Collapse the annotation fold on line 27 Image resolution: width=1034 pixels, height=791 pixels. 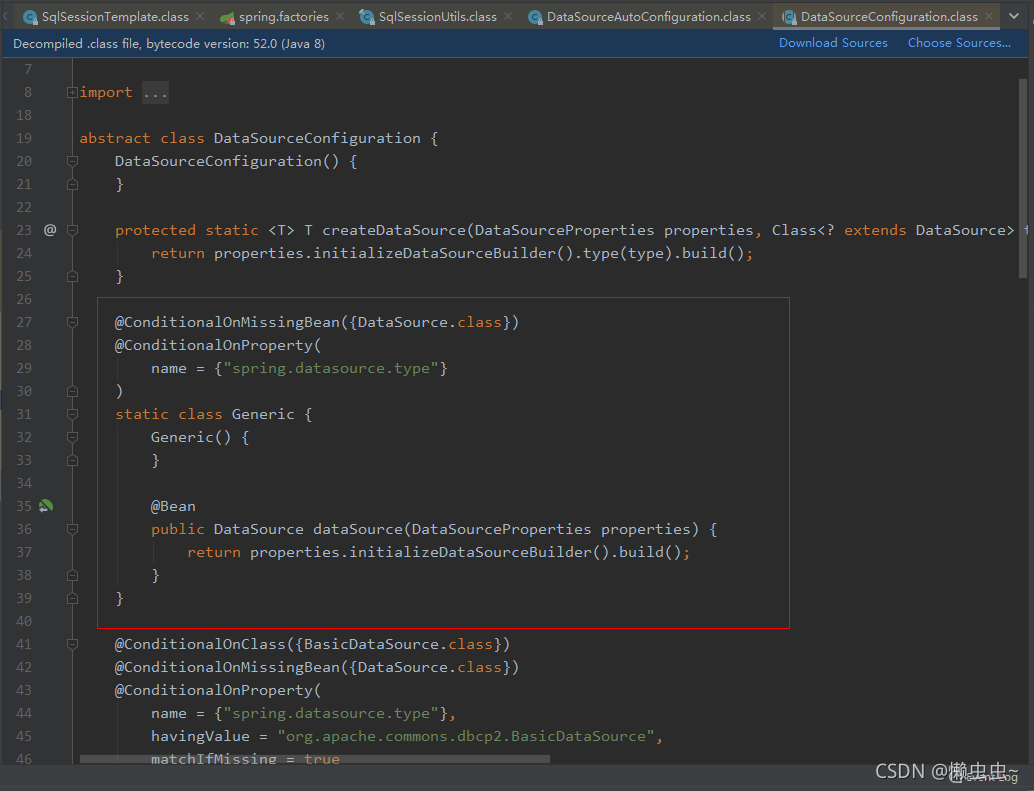(x=73, y=322)
